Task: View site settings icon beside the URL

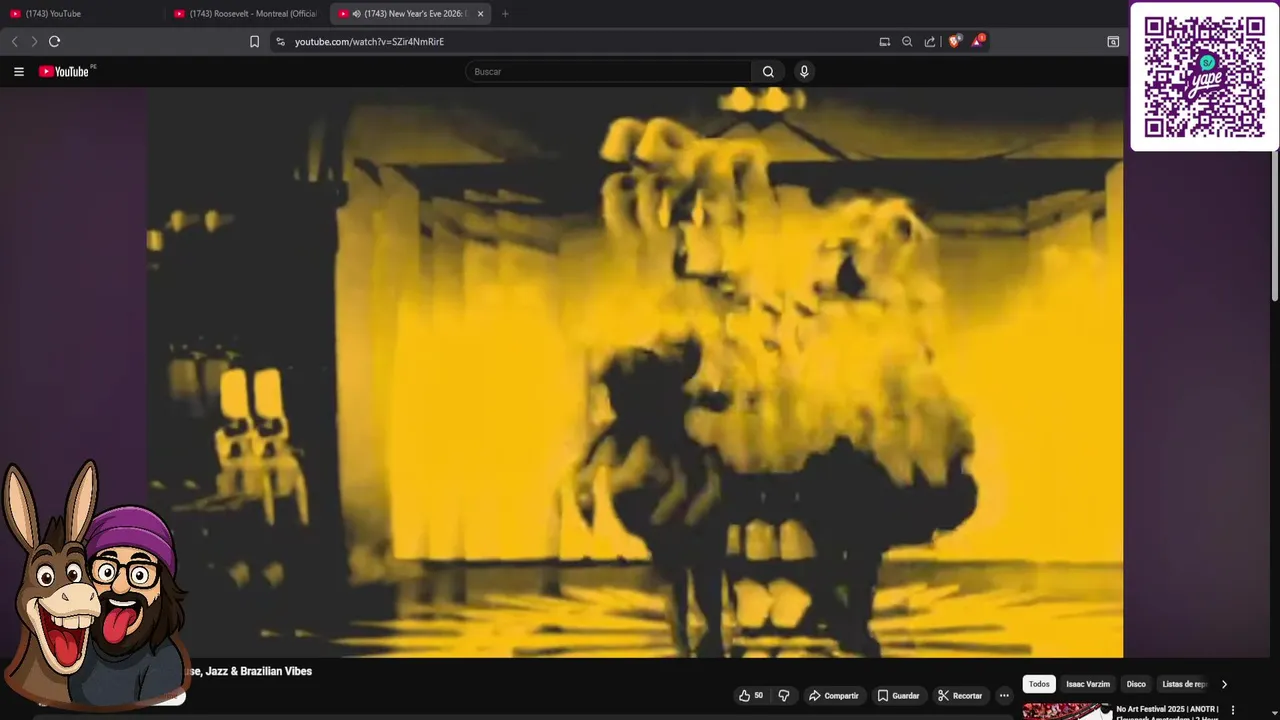Action: coord(280,41)
